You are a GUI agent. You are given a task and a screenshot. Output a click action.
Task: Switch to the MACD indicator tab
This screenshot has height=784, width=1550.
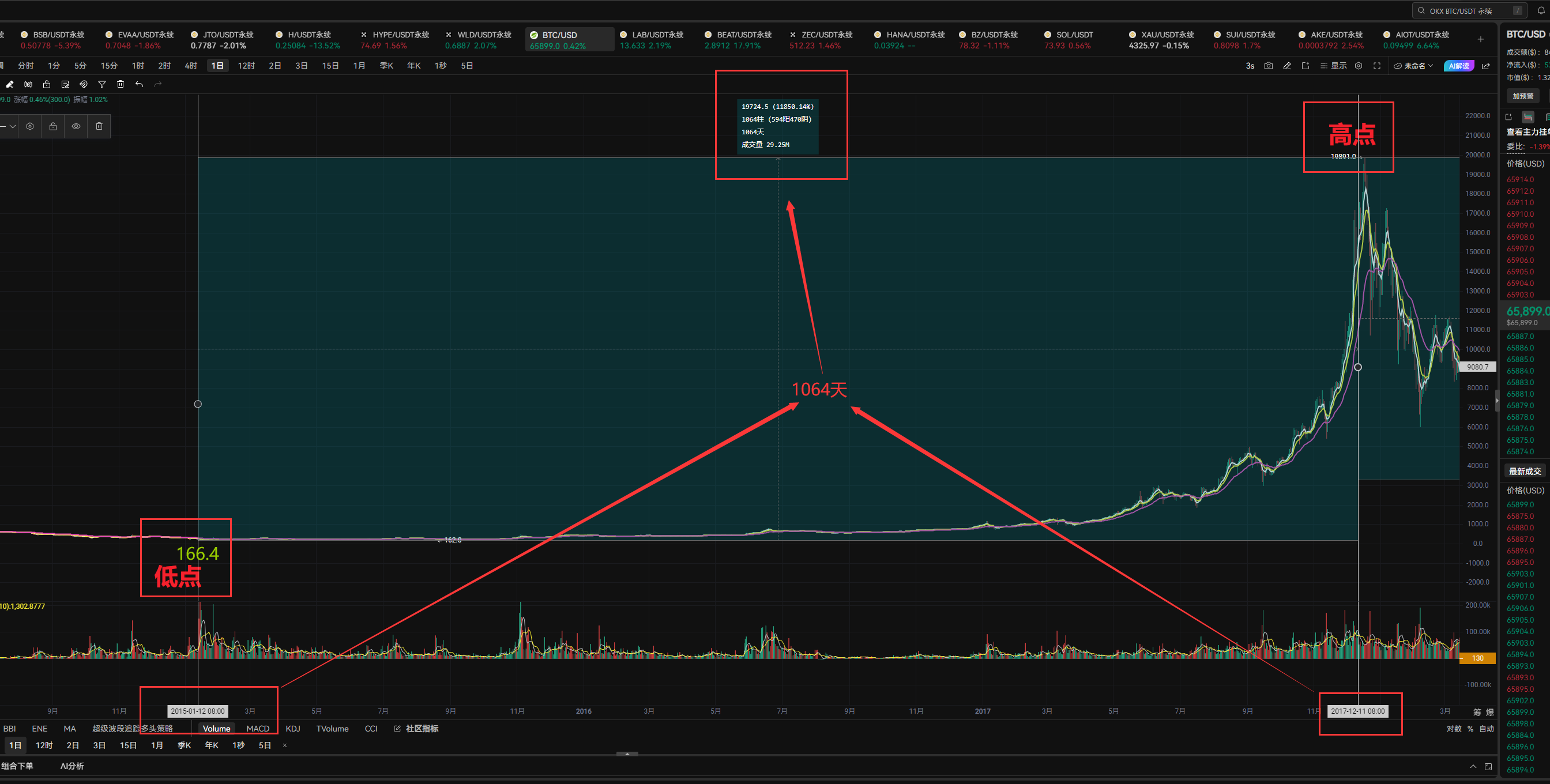click(x=258, y=729)
